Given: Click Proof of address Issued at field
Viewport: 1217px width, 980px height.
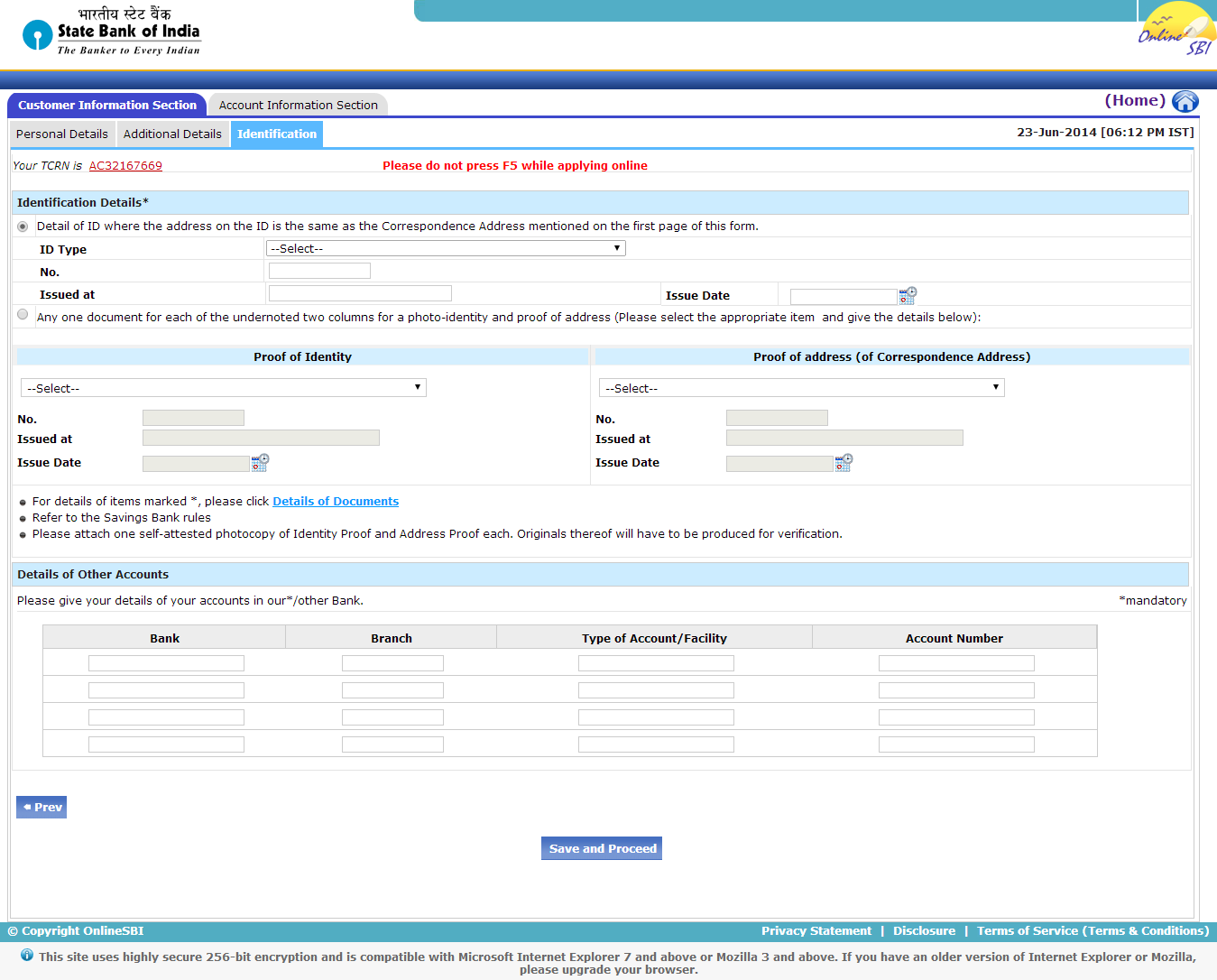Looking at the screenshot, I should click(844, 438).
